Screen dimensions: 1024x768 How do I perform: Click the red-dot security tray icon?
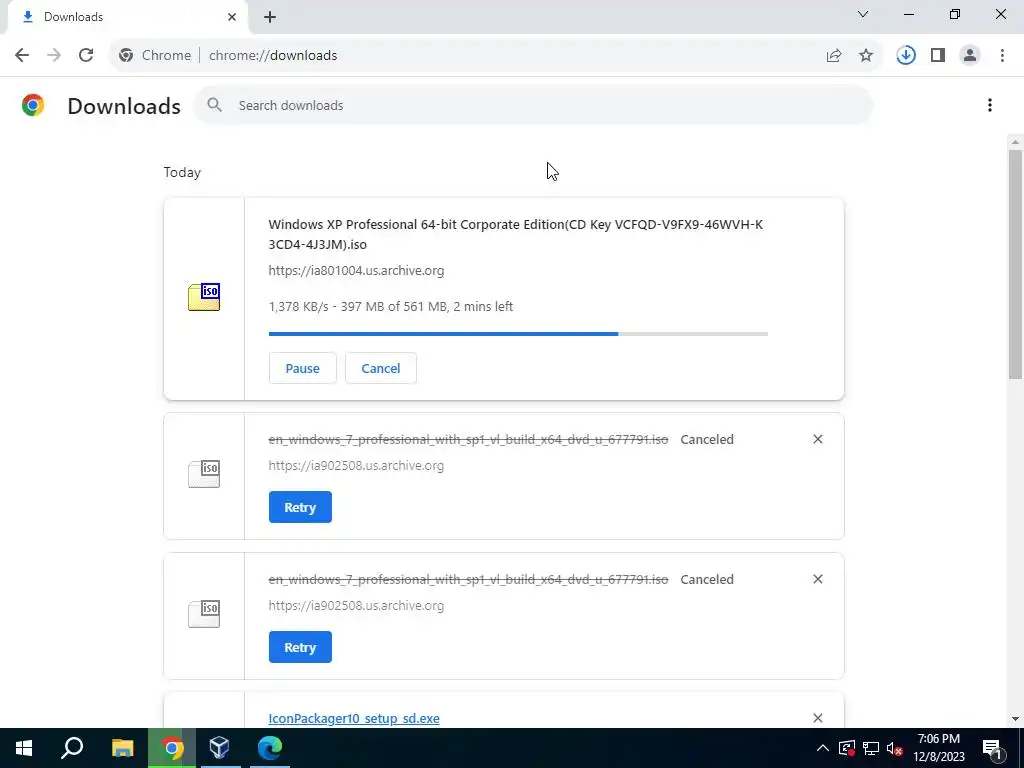[847, 748]
